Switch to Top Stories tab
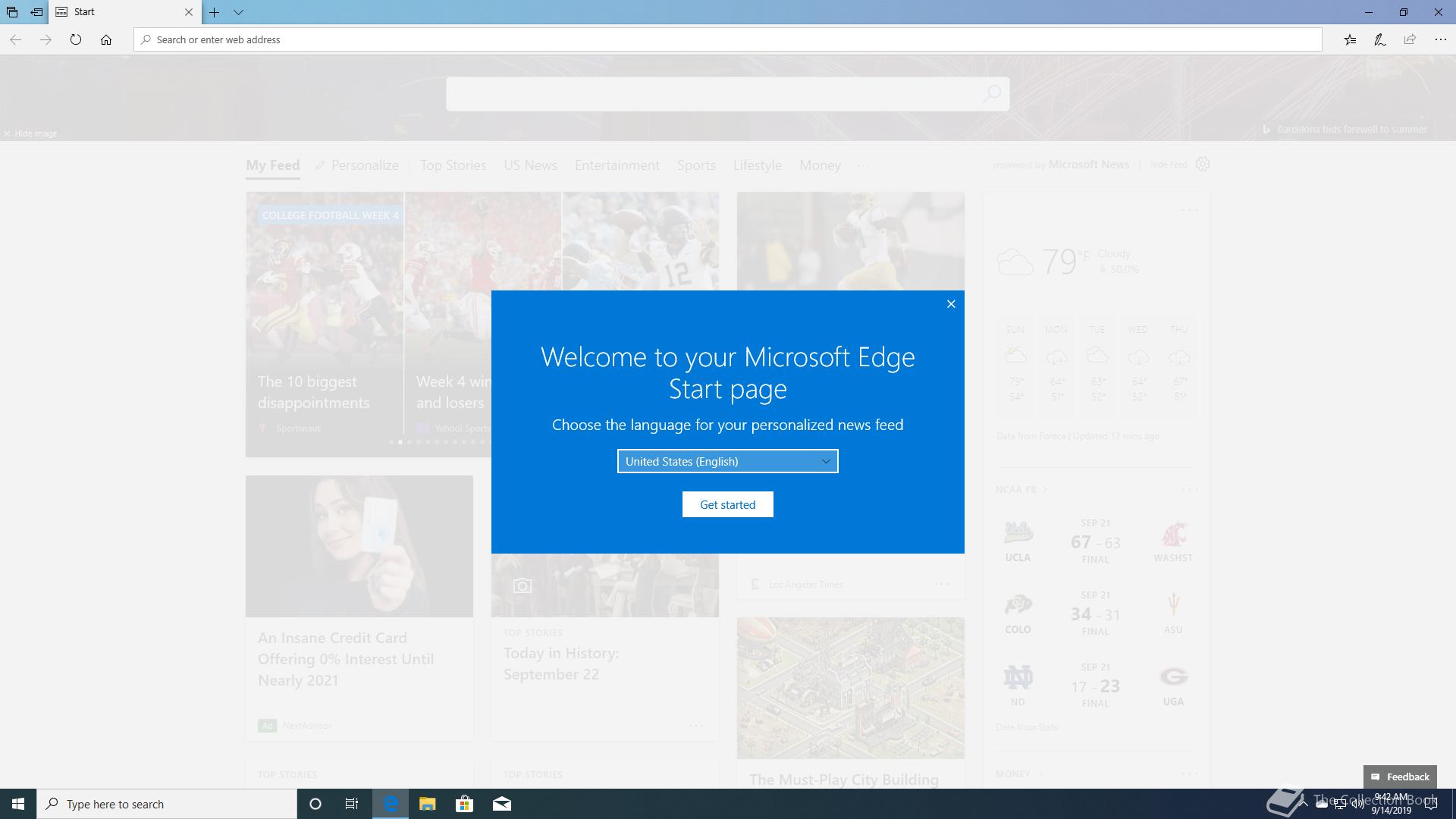1456x819 pixels. click(453, 165)
